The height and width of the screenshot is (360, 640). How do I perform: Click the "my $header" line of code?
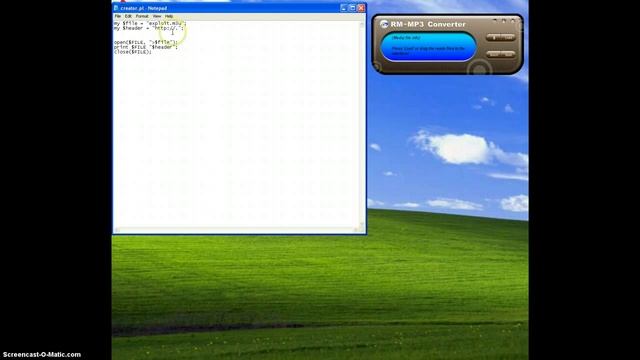point(149,28)
